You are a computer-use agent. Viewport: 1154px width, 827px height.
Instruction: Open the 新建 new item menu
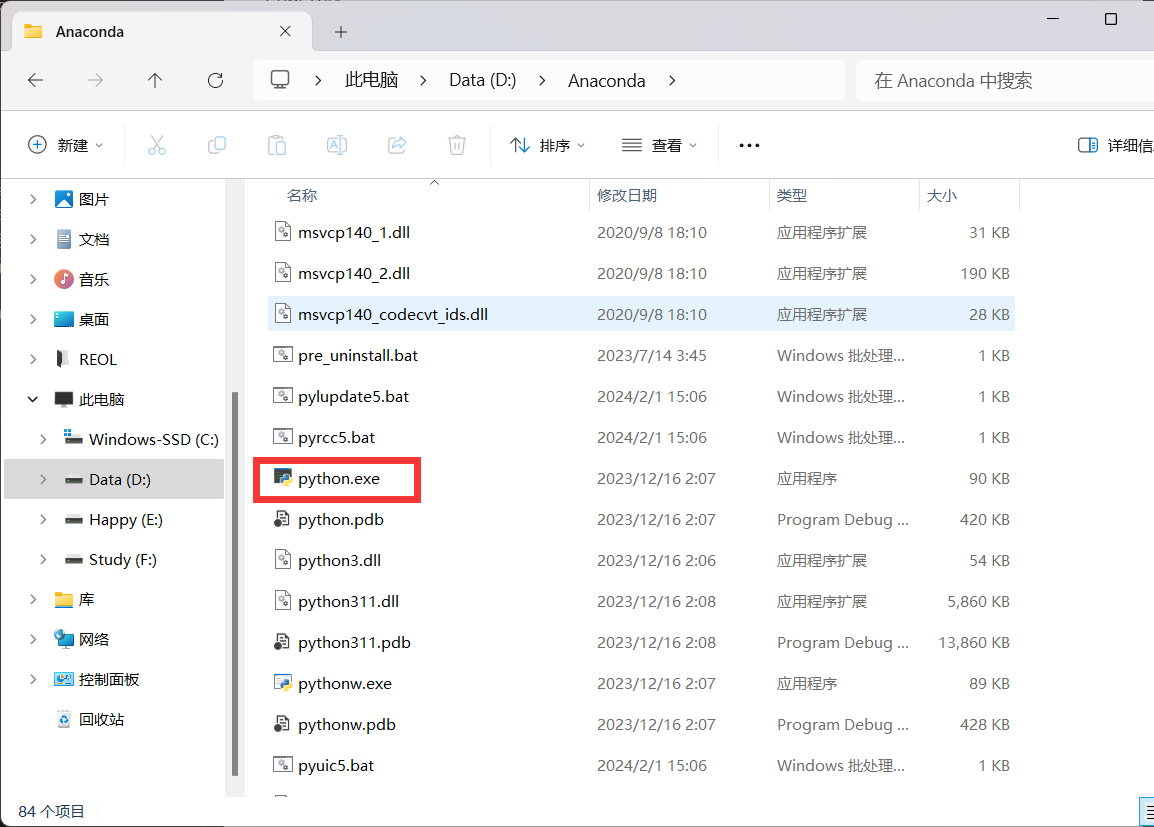[x=65, y=145]
